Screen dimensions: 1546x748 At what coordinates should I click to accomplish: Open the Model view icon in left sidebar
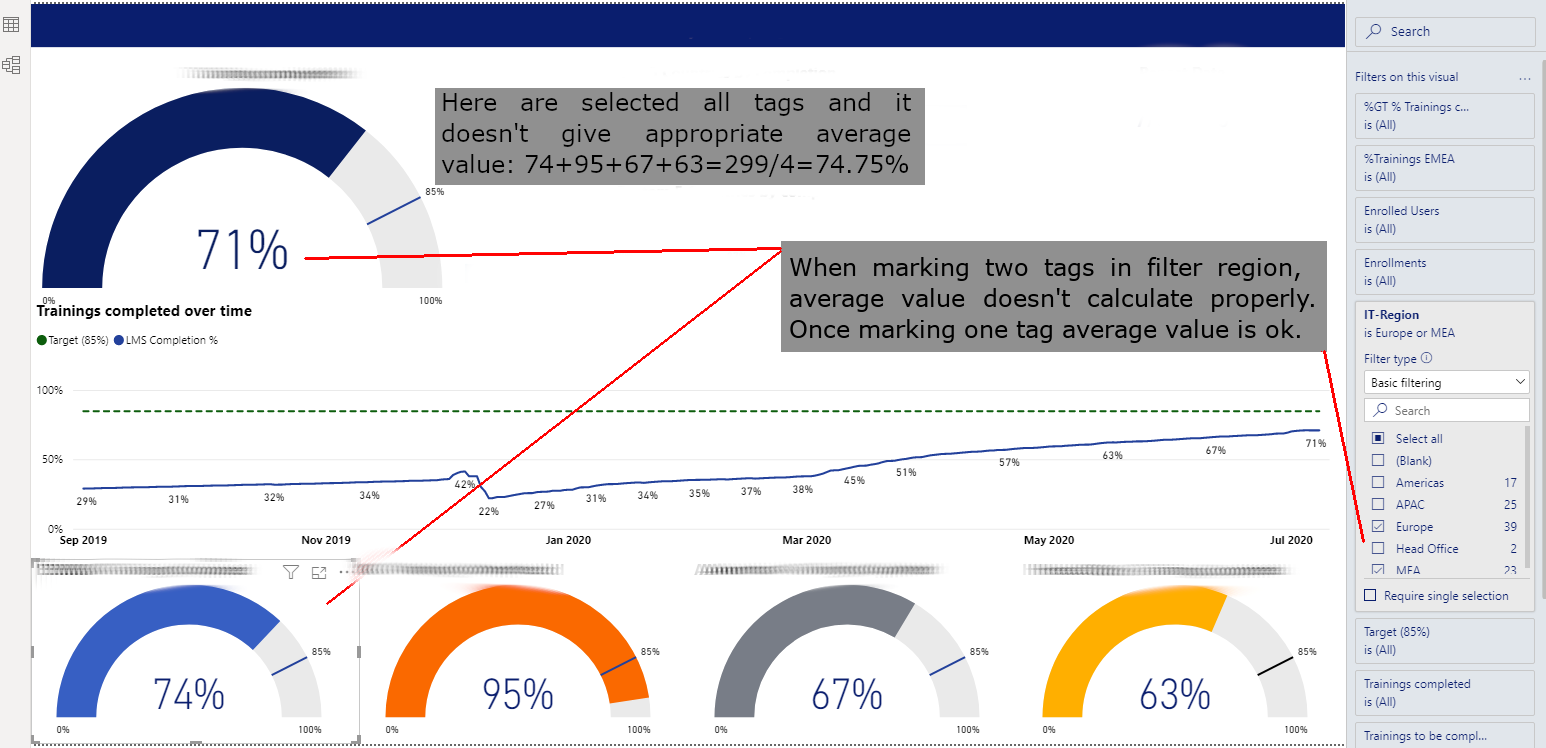click(x=12, y=65)
